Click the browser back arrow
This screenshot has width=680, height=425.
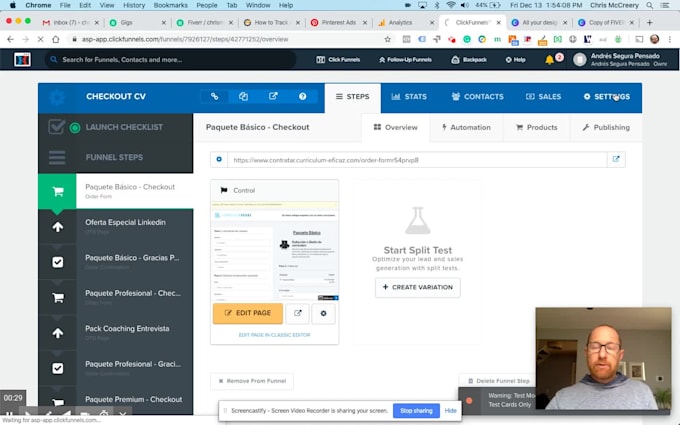[10, 39]
